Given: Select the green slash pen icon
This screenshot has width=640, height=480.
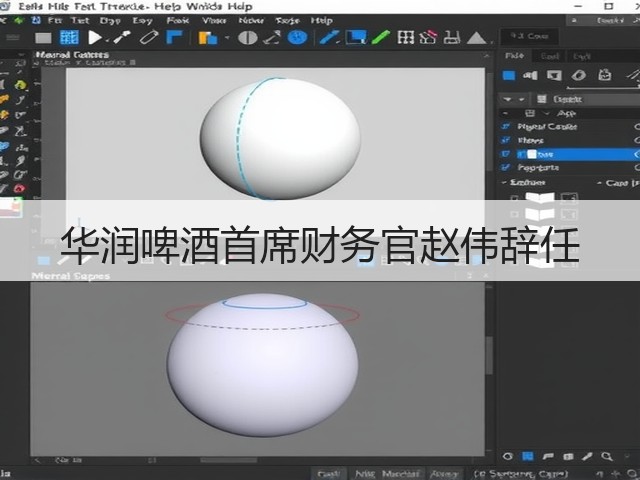Looking at the screenshot, I should 381,38.
